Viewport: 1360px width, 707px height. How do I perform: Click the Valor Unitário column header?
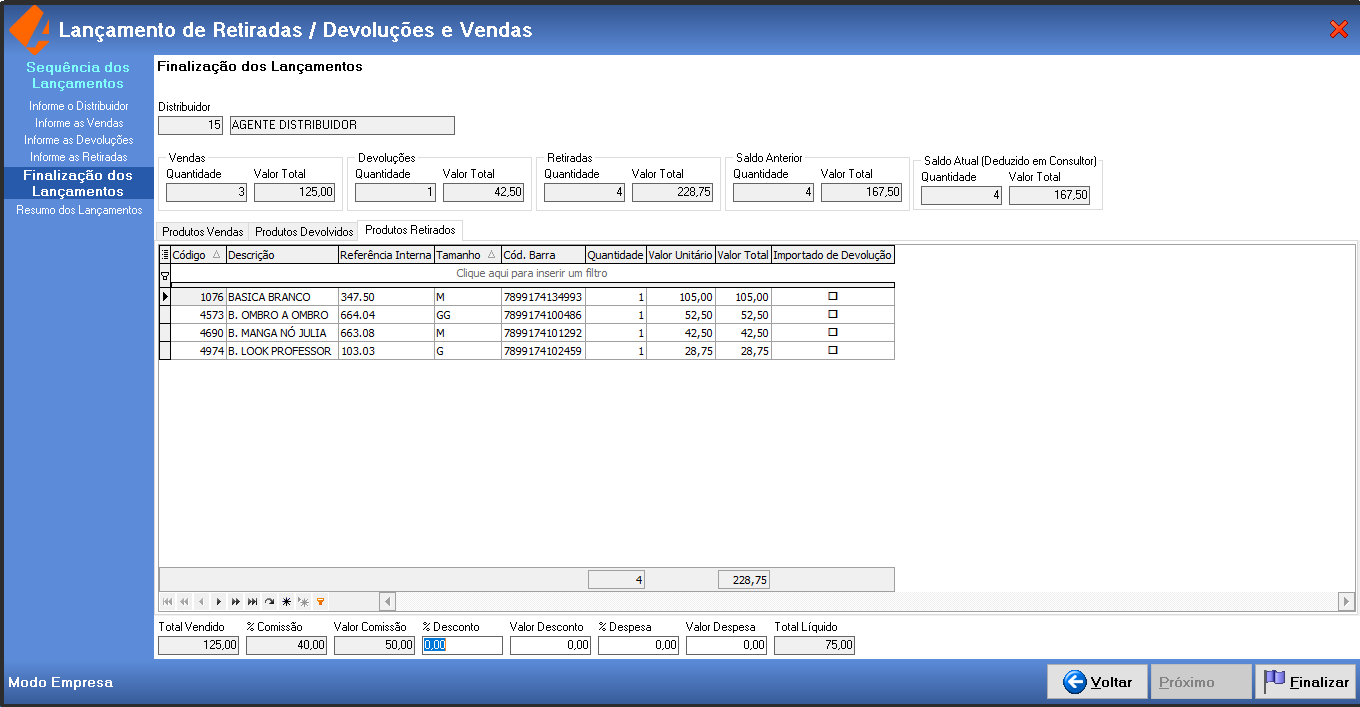[681, 255]
